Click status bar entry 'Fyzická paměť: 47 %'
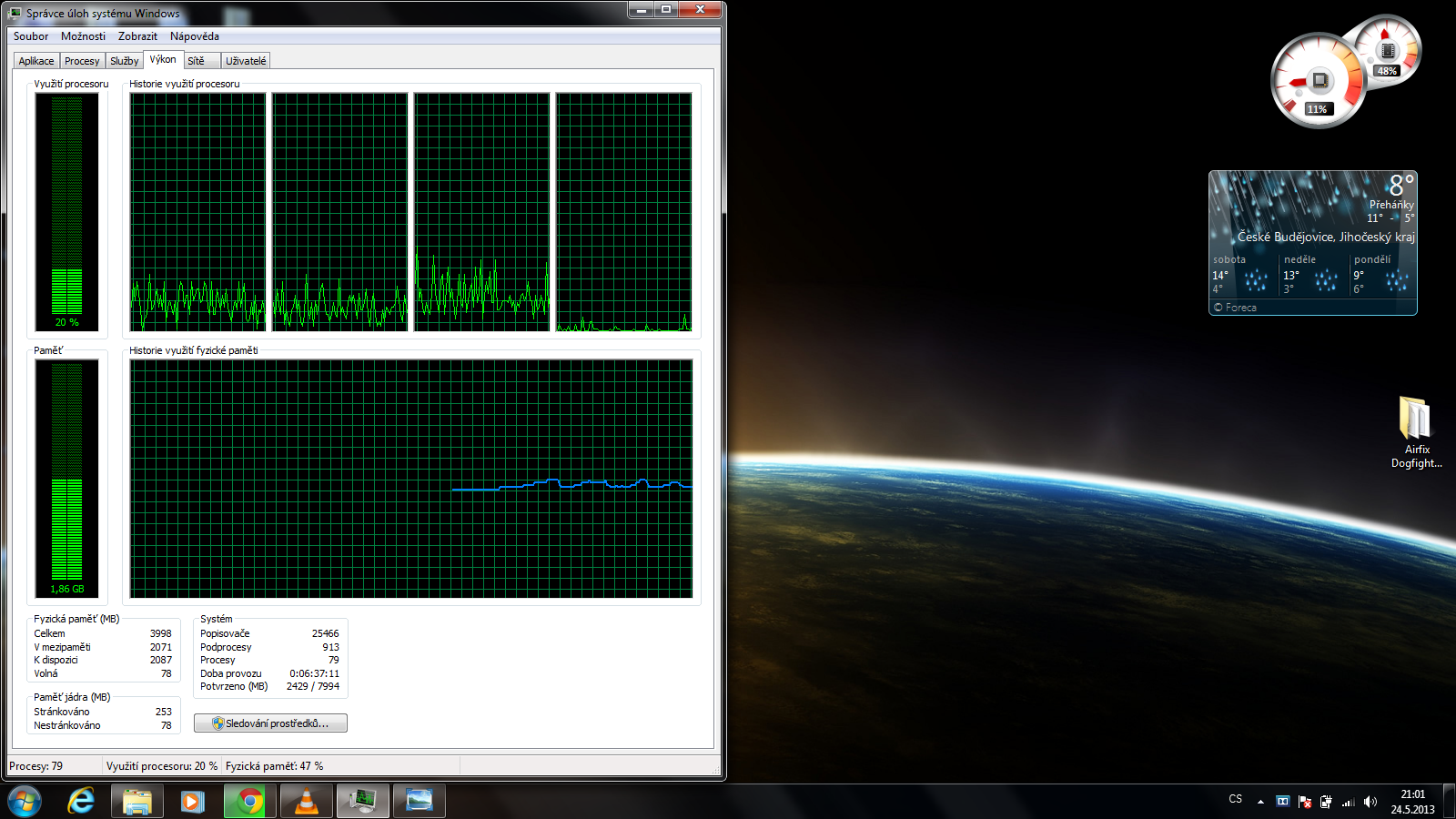The image size is (1456, 819). [275, 766]
